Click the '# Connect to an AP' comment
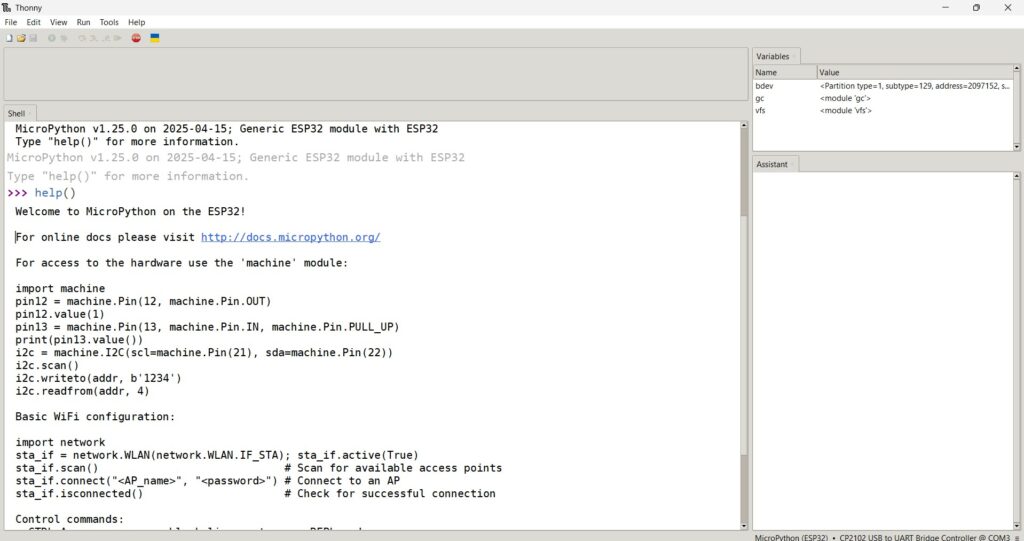This screenshot has height=541, width=1024. click(x=342, y=481)
